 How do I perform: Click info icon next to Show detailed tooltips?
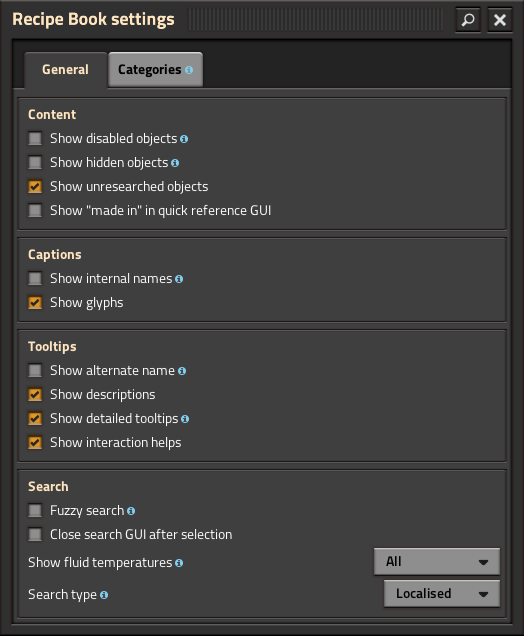tap(185, 419)
